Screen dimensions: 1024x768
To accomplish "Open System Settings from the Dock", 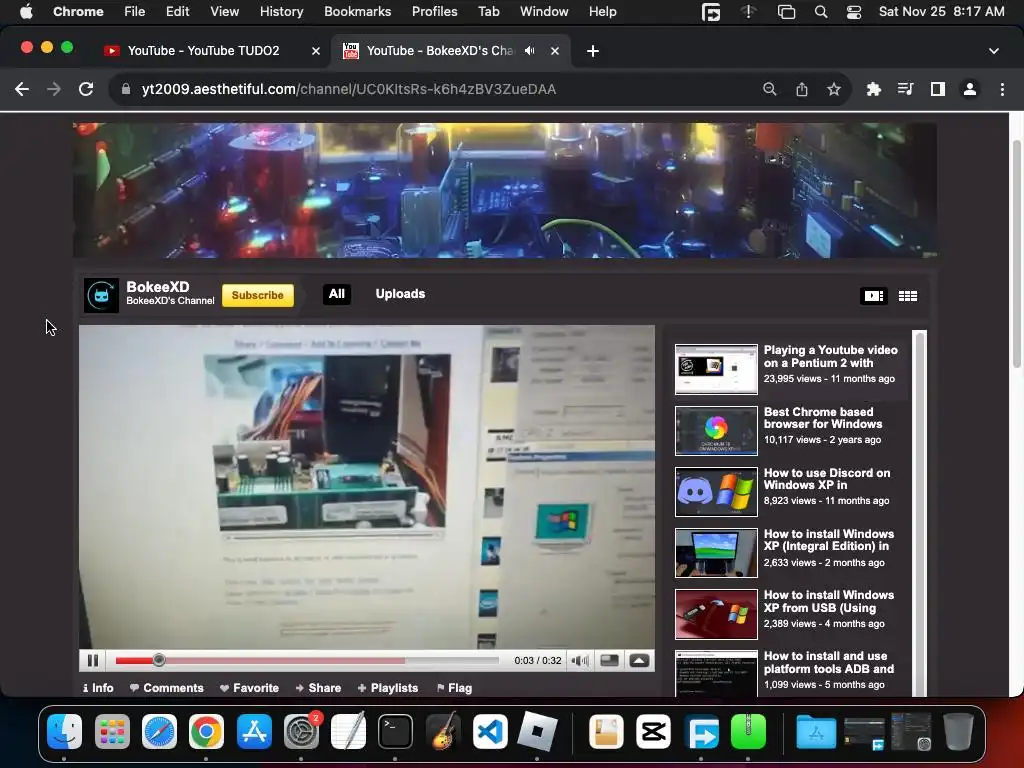I will (301, 731).
